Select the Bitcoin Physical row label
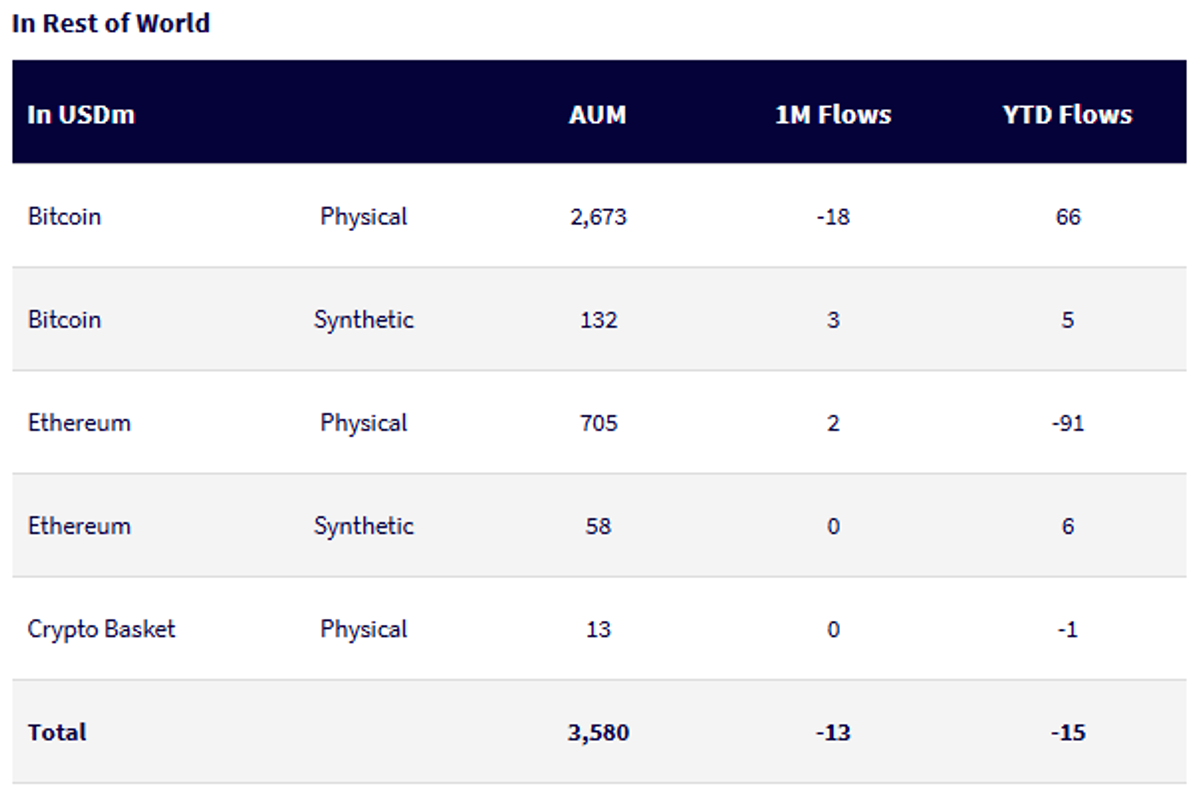Screen dimensions: 1200x793 [x=64, y=216]
